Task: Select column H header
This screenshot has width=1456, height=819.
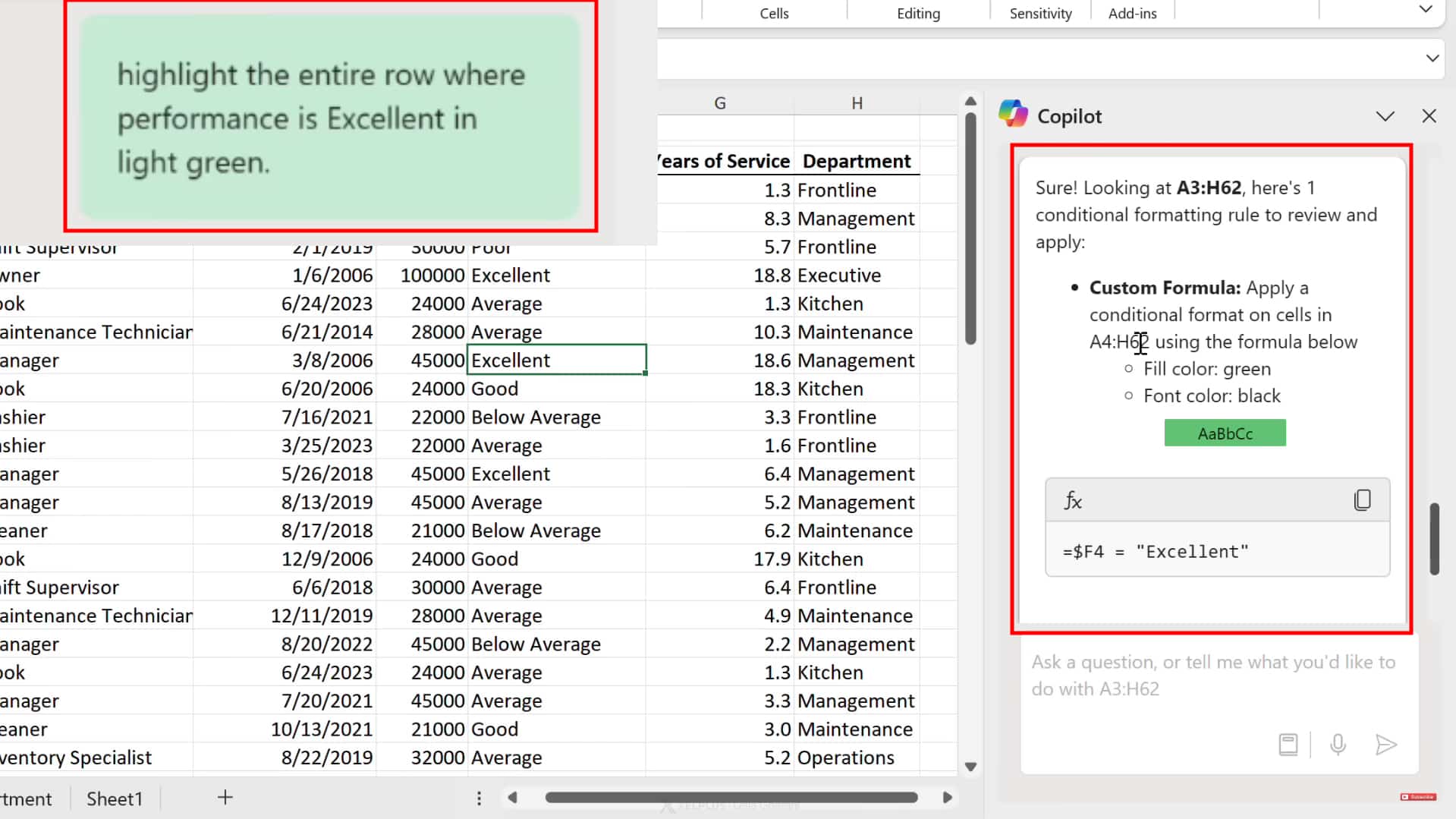Action: pyautogui.click(x=857, y=103)
